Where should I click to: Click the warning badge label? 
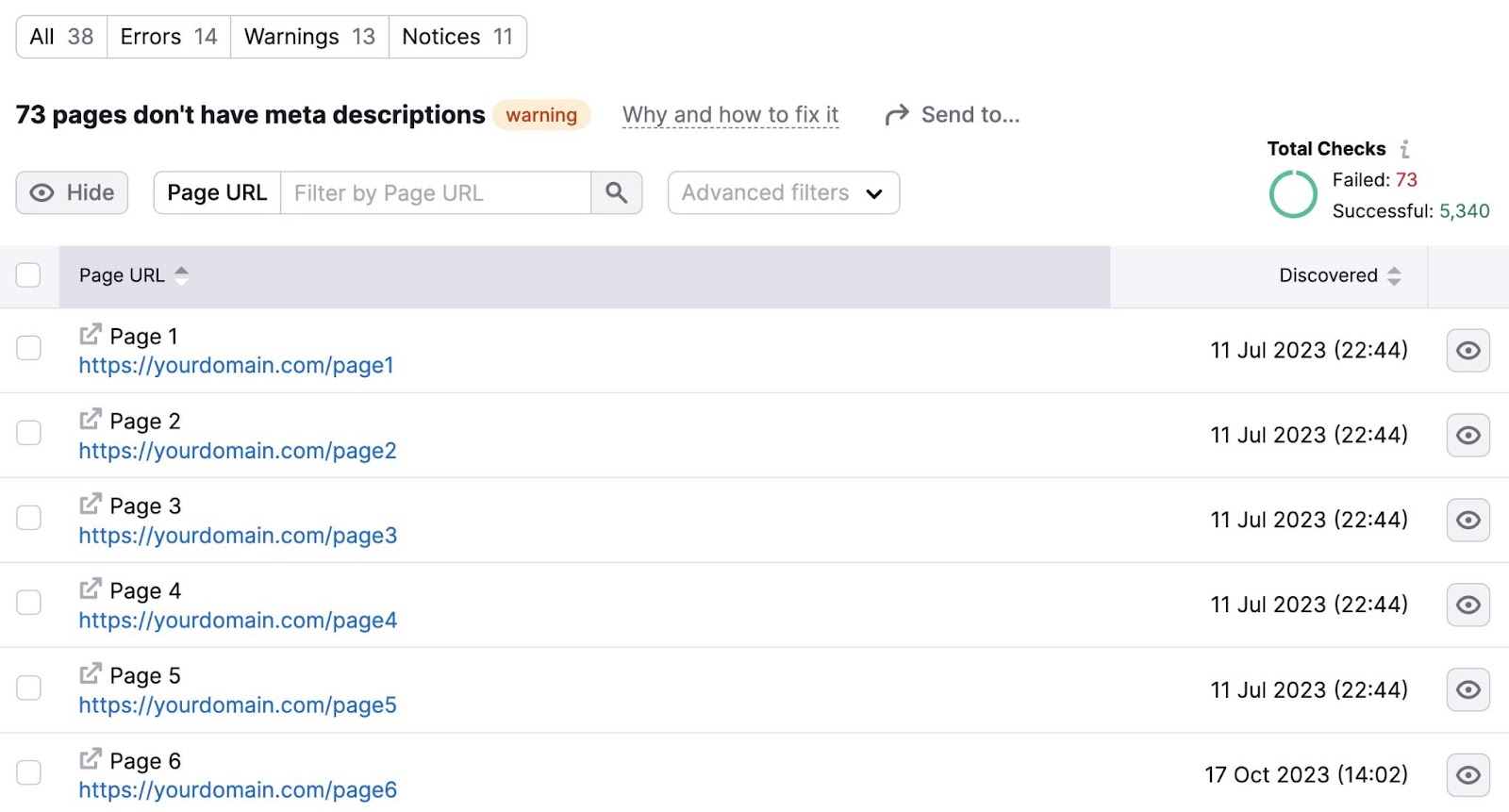pyautogui.click(x=541, y=115)
